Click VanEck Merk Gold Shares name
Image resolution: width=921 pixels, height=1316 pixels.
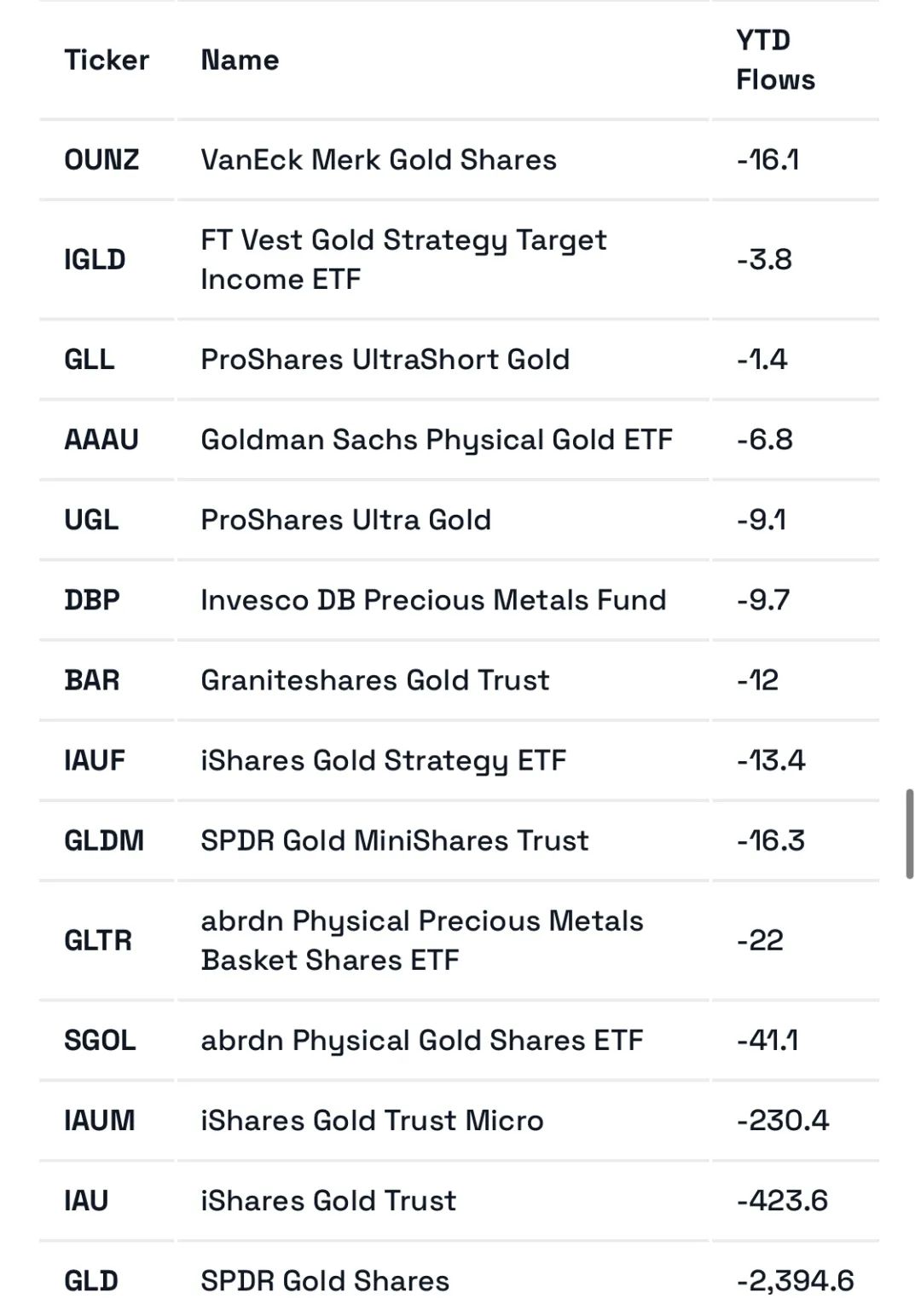click(379, 159)
